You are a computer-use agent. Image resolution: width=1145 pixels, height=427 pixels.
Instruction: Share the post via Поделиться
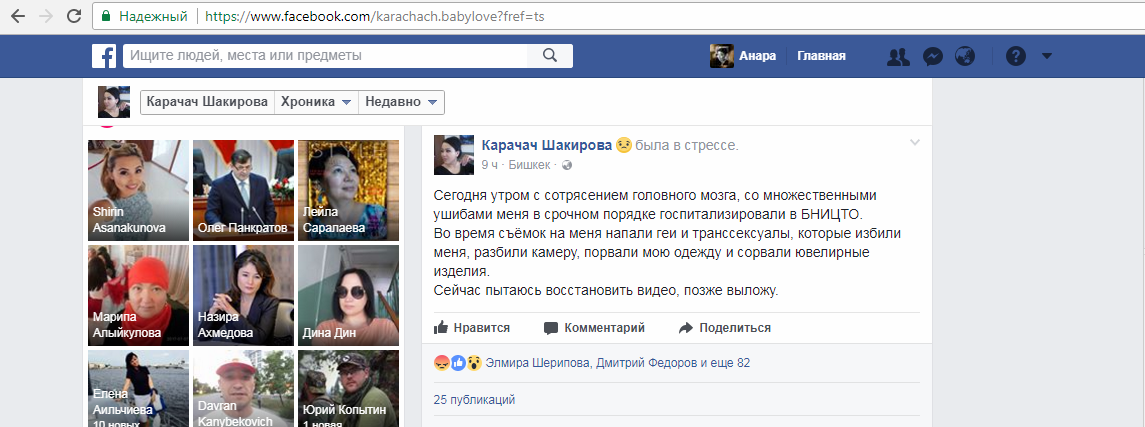coord(724,328)
